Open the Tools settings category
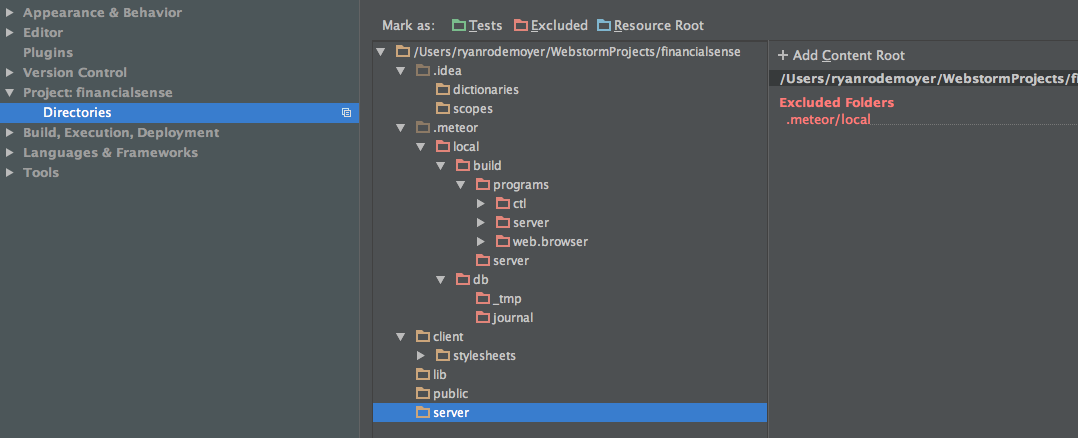 point(41,172)
